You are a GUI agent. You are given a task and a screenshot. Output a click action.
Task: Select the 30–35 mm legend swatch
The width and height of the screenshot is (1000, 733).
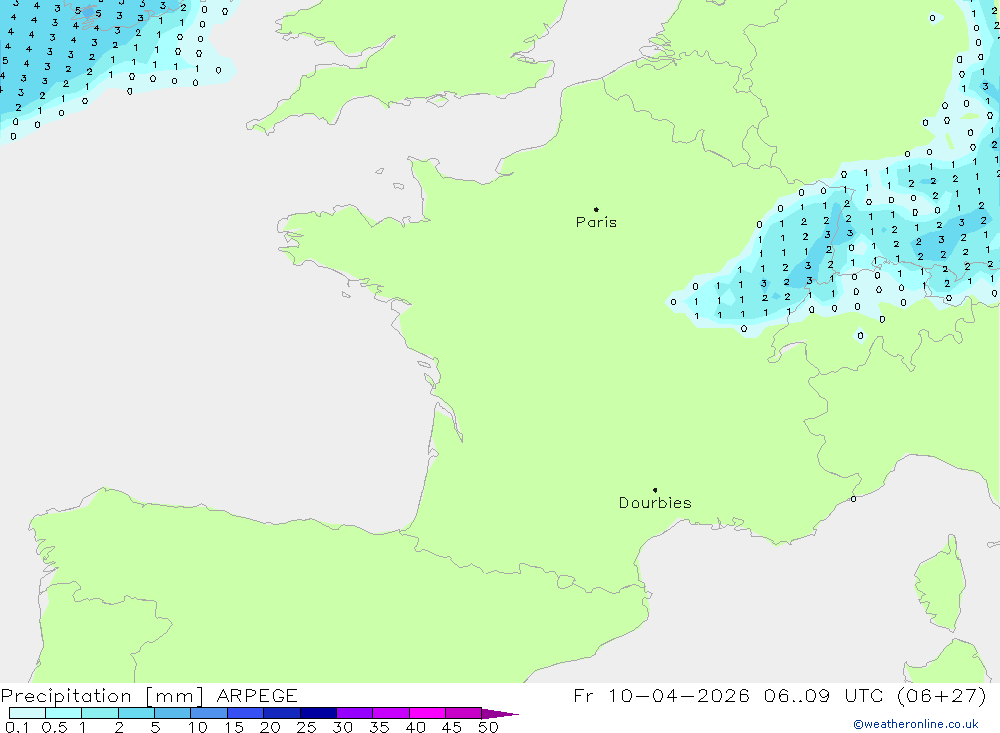(354, 713)
